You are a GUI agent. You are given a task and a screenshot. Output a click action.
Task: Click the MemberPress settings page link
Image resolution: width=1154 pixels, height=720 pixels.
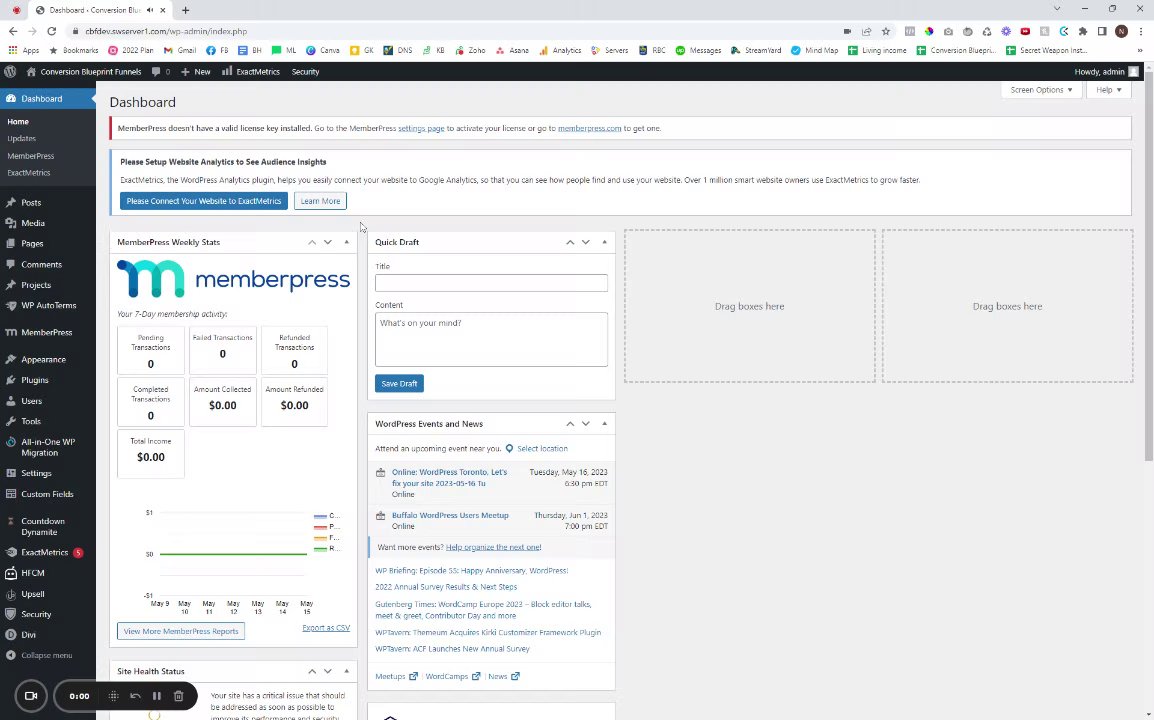(x=421, y=128)
